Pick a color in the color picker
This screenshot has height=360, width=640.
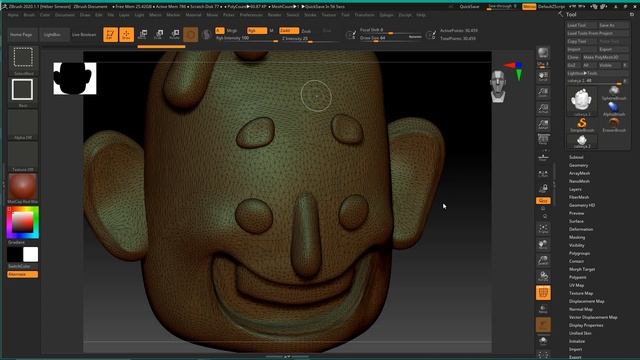(x=22, y=222)
